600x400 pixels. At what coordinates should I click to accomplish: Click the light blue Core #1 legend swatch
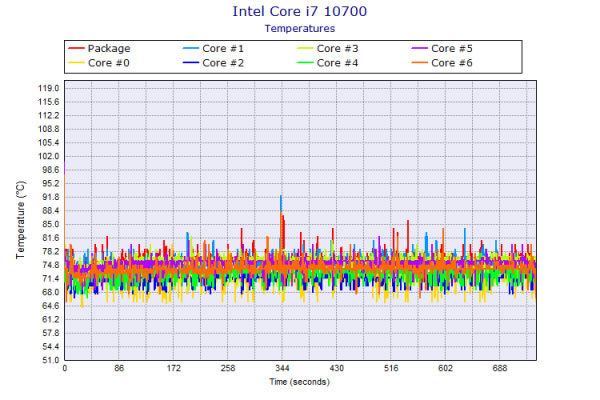[x=191, y=48]
